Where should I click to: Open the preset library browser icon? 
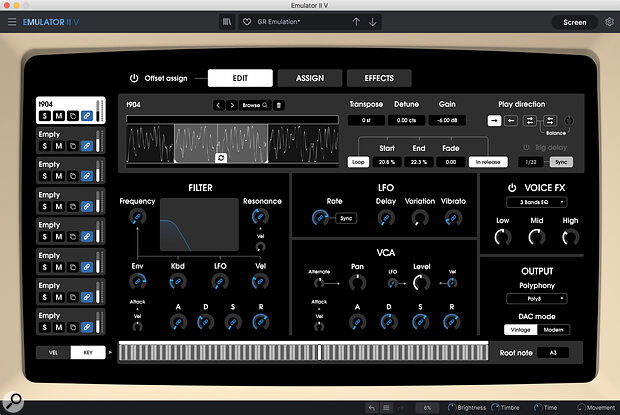click(227, 22)
